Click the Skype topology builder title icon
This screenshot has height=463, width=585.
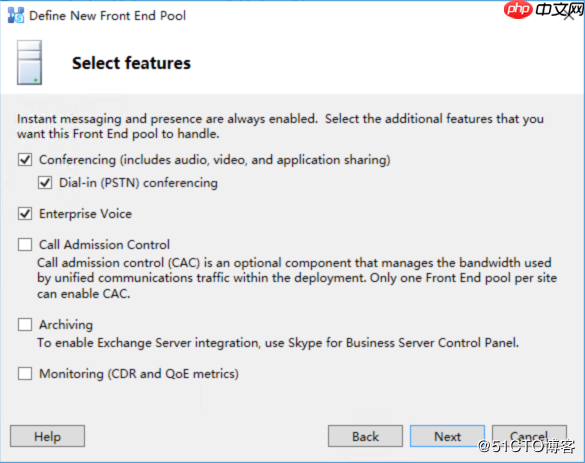[16, 15]
